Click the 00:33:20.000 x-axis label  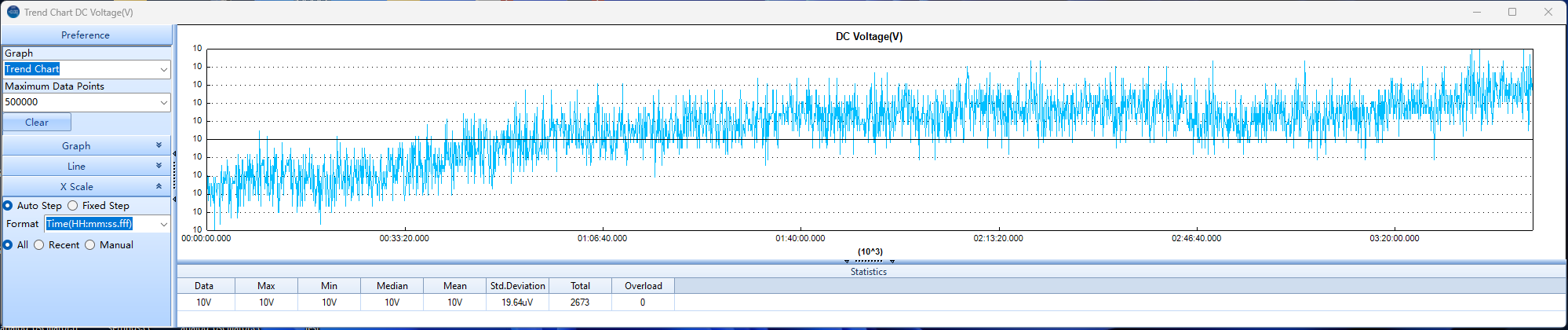pyautogui.click(x=404, y=238)
